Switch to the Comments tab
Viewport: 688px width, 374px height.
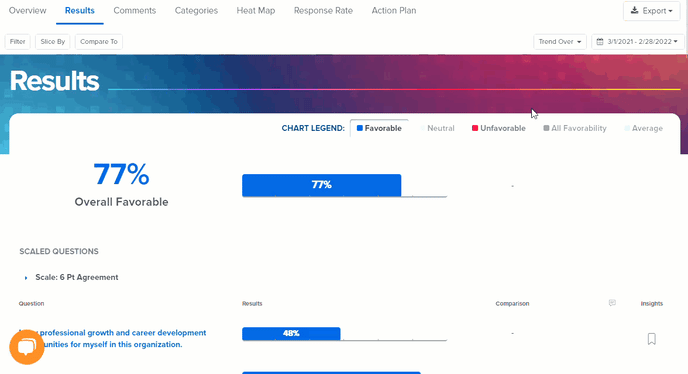pyautogui.click(x=135, y=11)
